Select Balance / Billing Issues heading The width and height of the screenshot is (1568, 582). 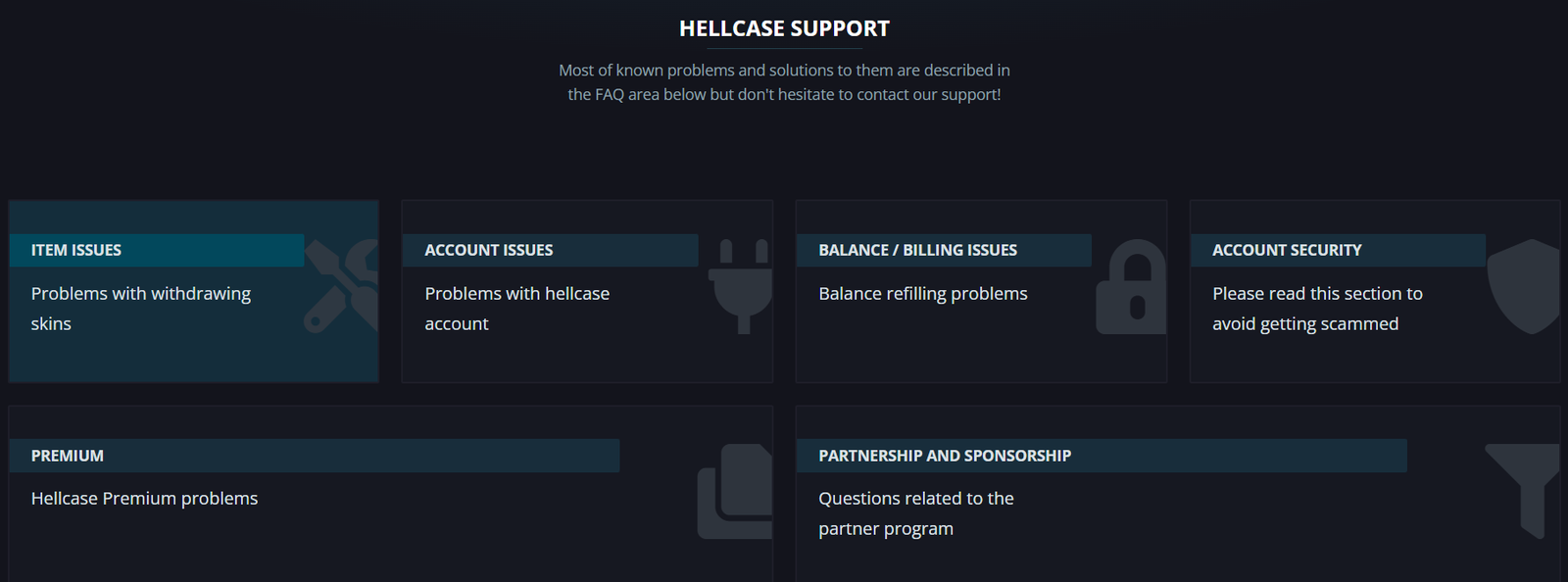click(917, 250)
